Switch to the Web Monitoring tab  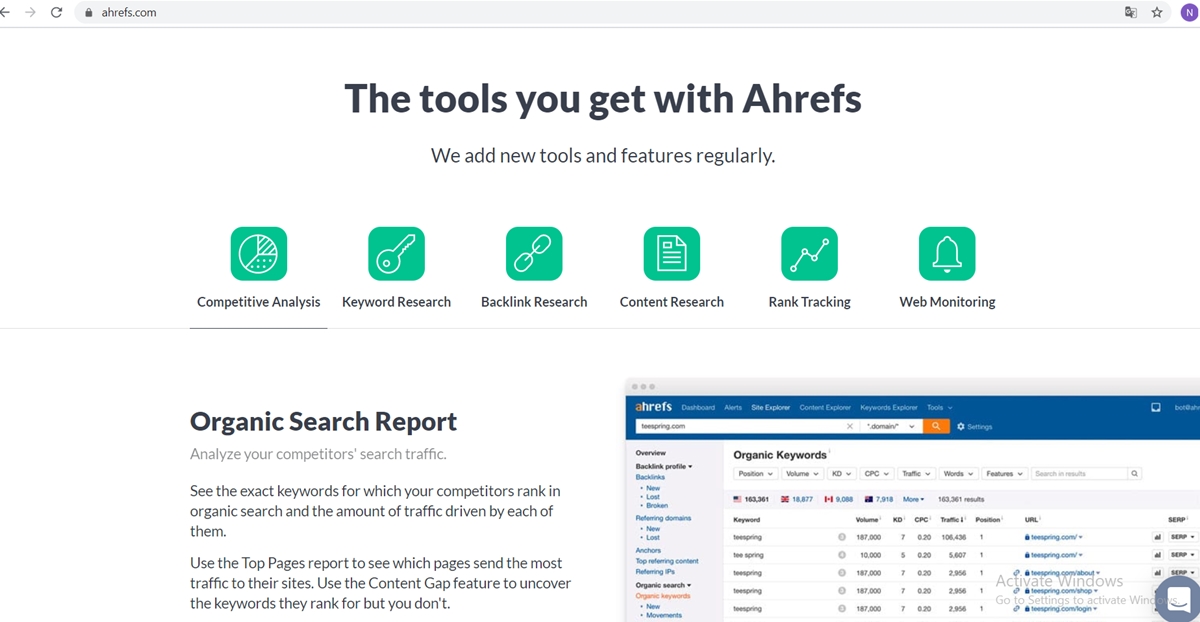tap(947, 302)
